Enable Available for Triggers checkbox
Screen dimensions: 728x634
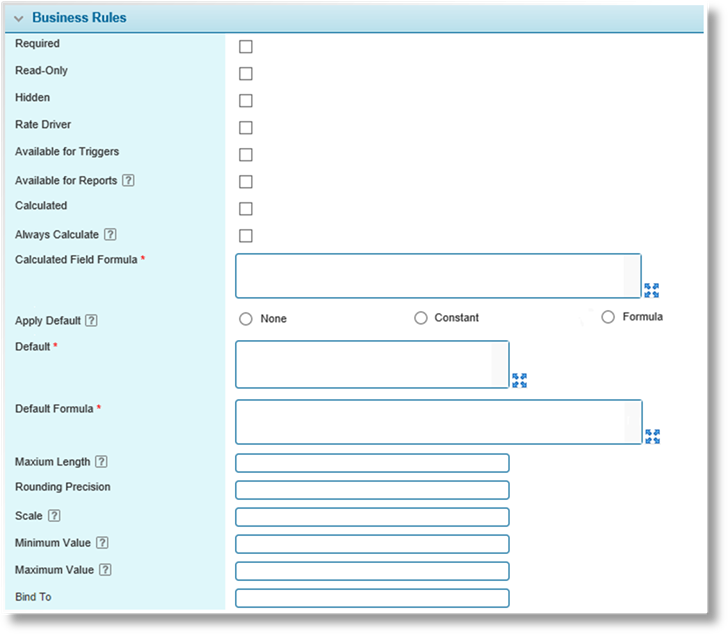click(246, 155)
